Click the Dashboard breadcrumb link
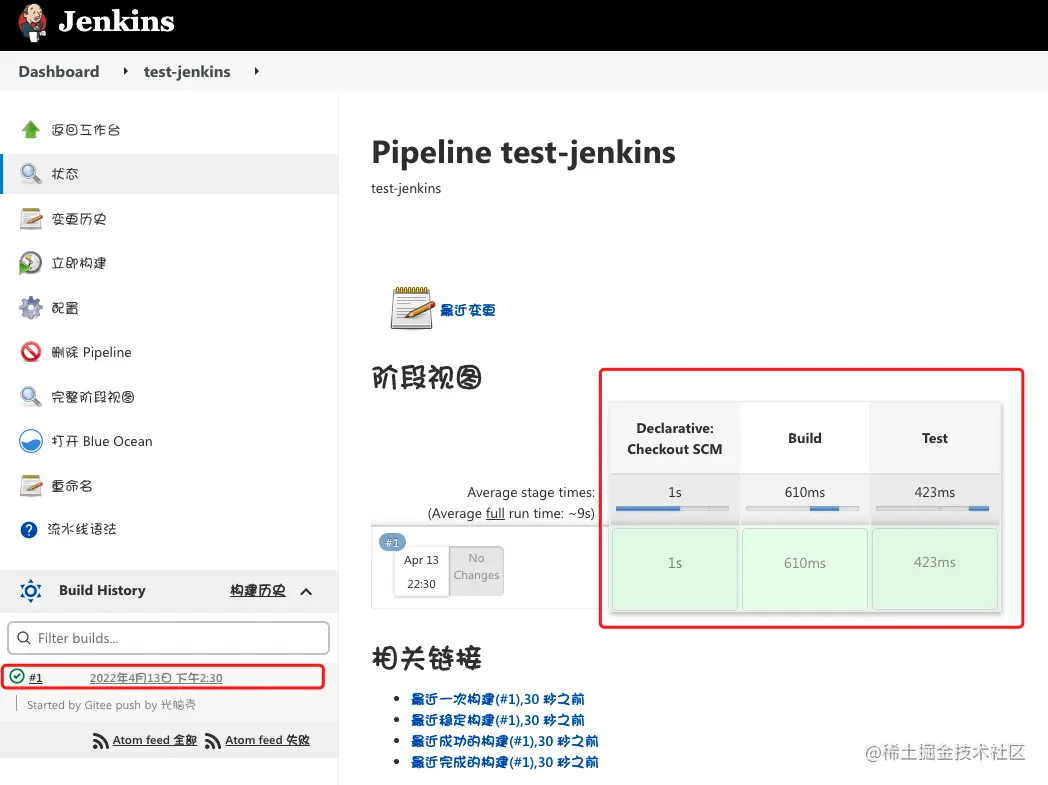The width and height of the screenshot is (1048, 785). [59, 72]
